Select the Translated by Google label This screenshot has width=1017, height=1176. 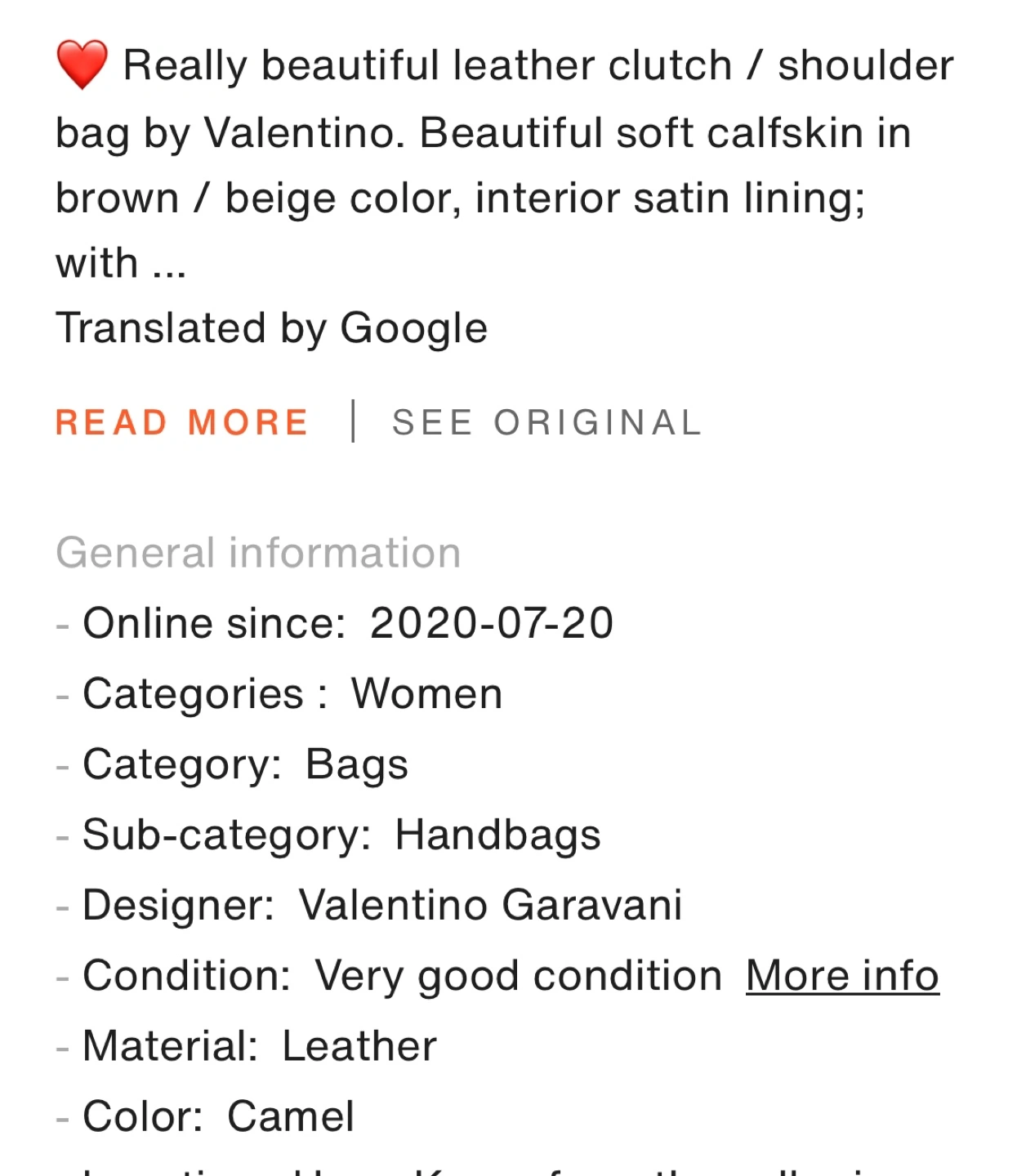pos(271,328)
